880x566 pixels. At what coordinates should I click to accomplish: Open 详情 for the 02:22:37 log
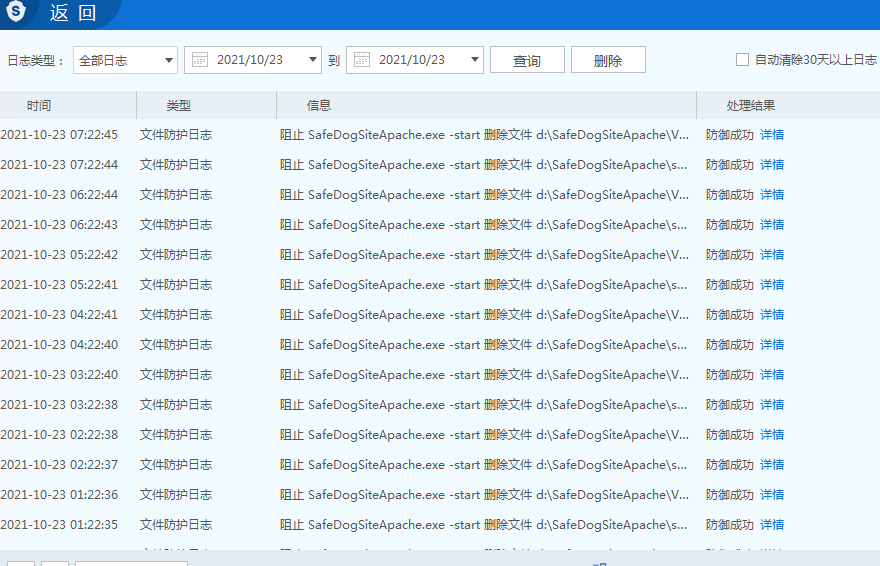(772, 465)
